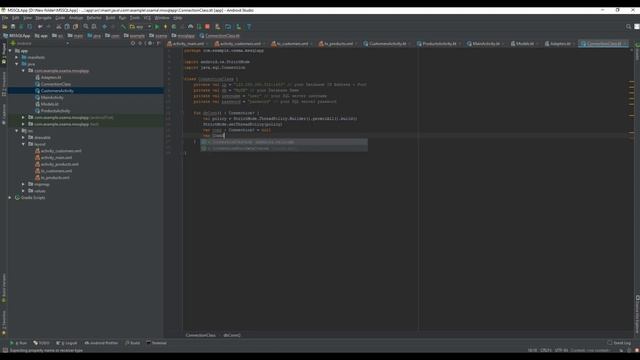Expand the values folder

pyautogui.click(x=23, y=191)
